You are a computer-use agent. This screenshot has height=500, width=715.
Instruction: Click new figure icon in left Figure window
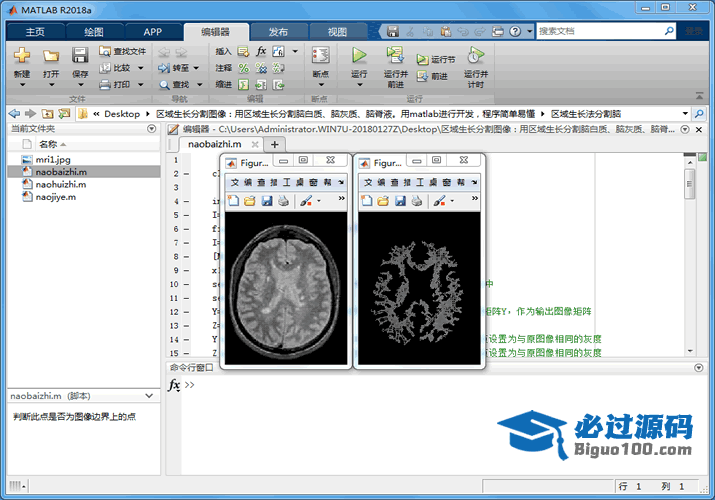[x=233, y=201]
